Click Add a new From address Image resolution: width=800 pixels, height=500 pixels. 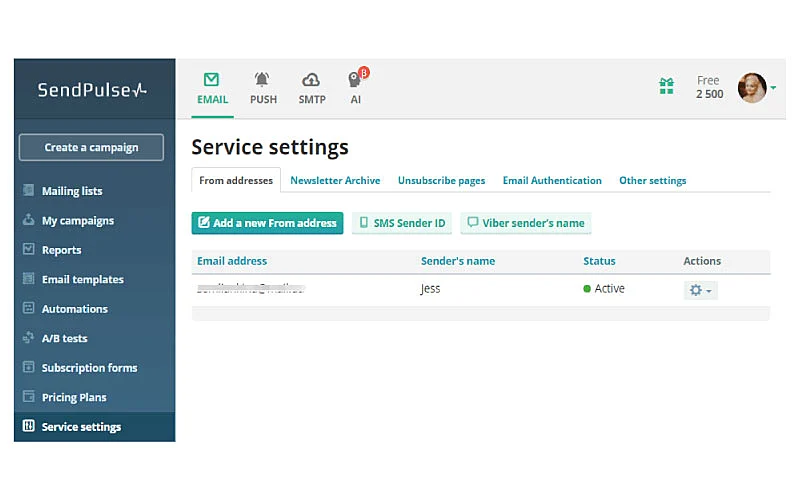tap(267, 223)
